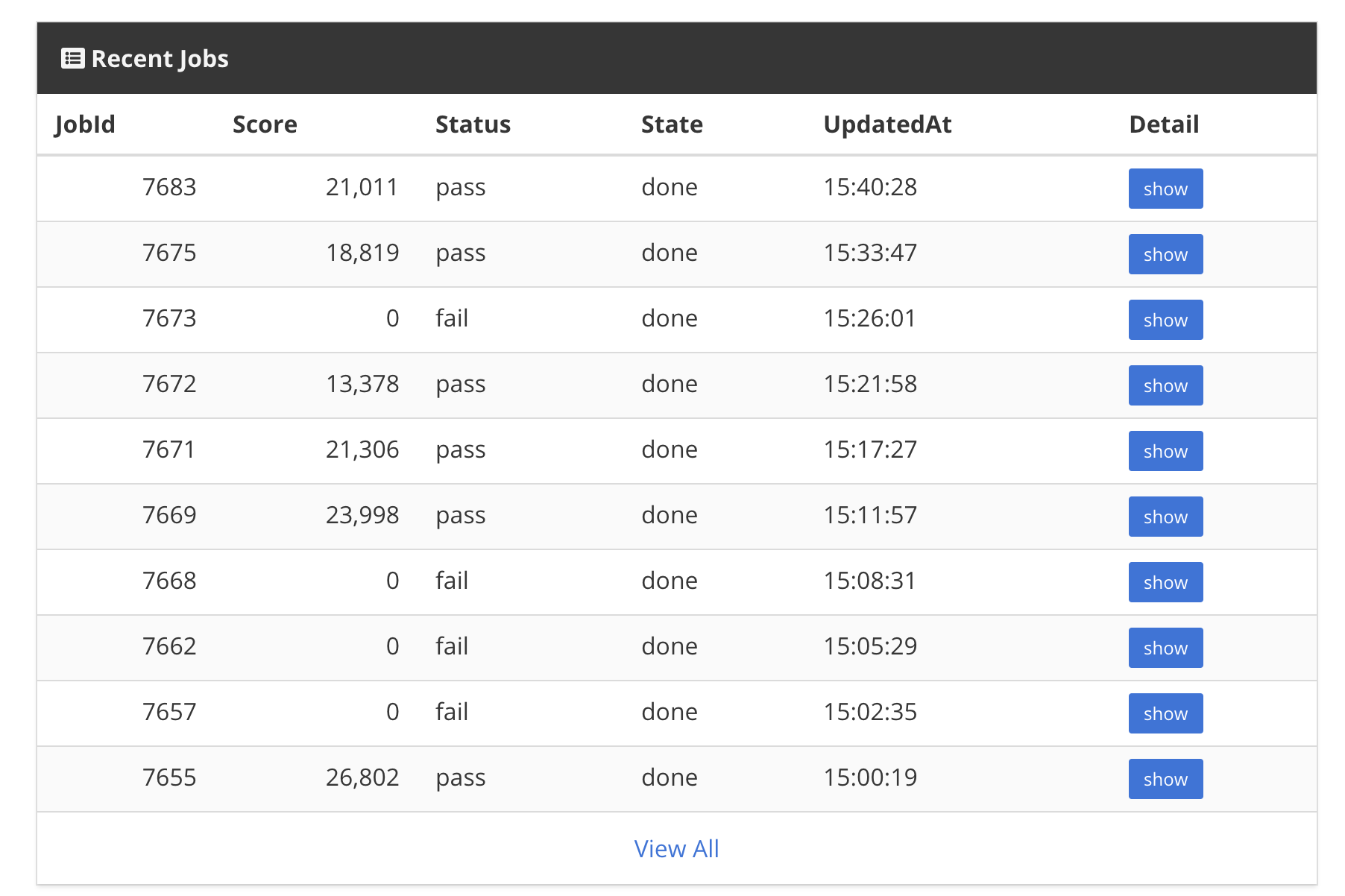The image size is (1345, 896).
Task: Open the View All jobs link
Action: coord(676,848)
